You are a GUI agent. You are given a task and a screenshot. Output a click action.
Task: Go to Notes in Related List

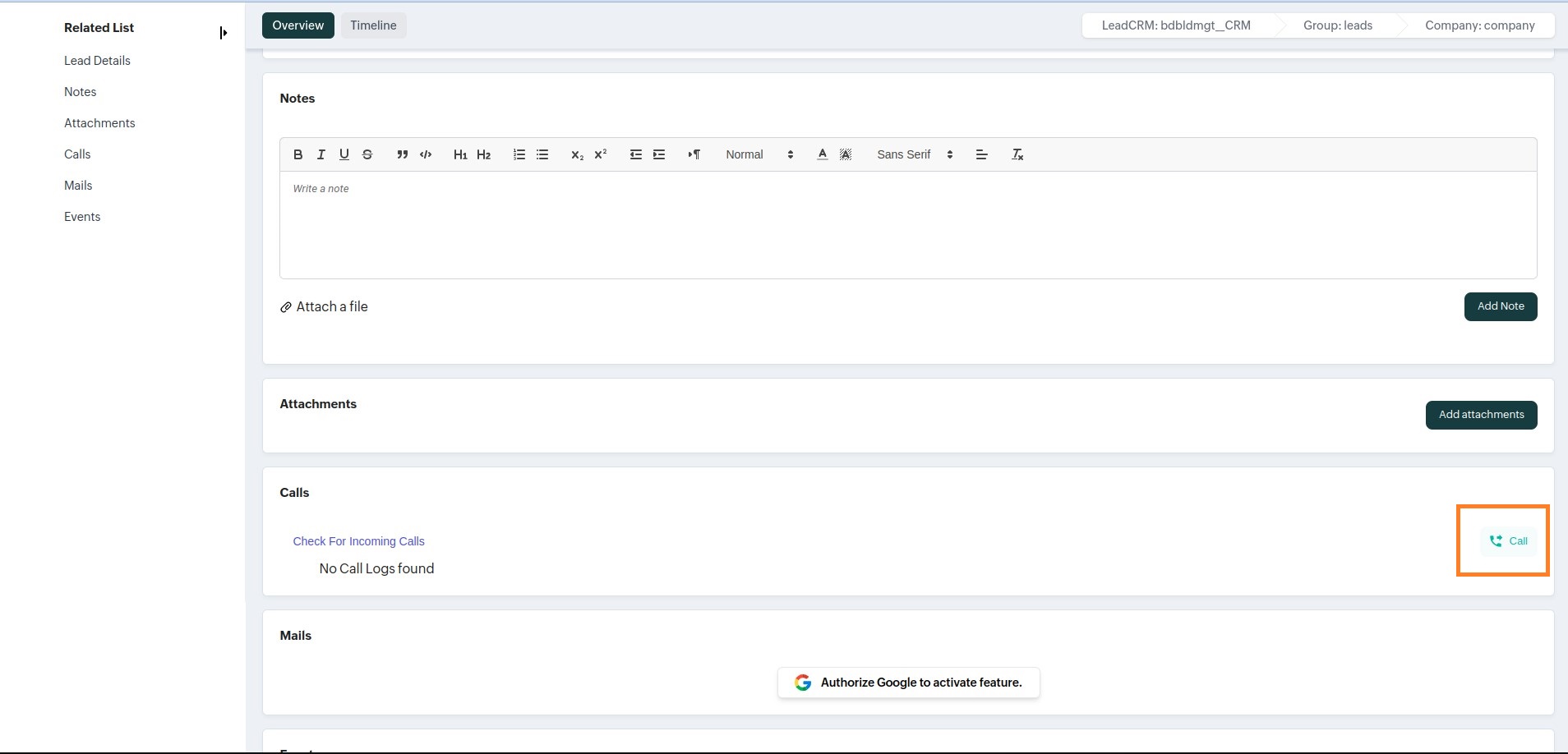coord(81,92)
